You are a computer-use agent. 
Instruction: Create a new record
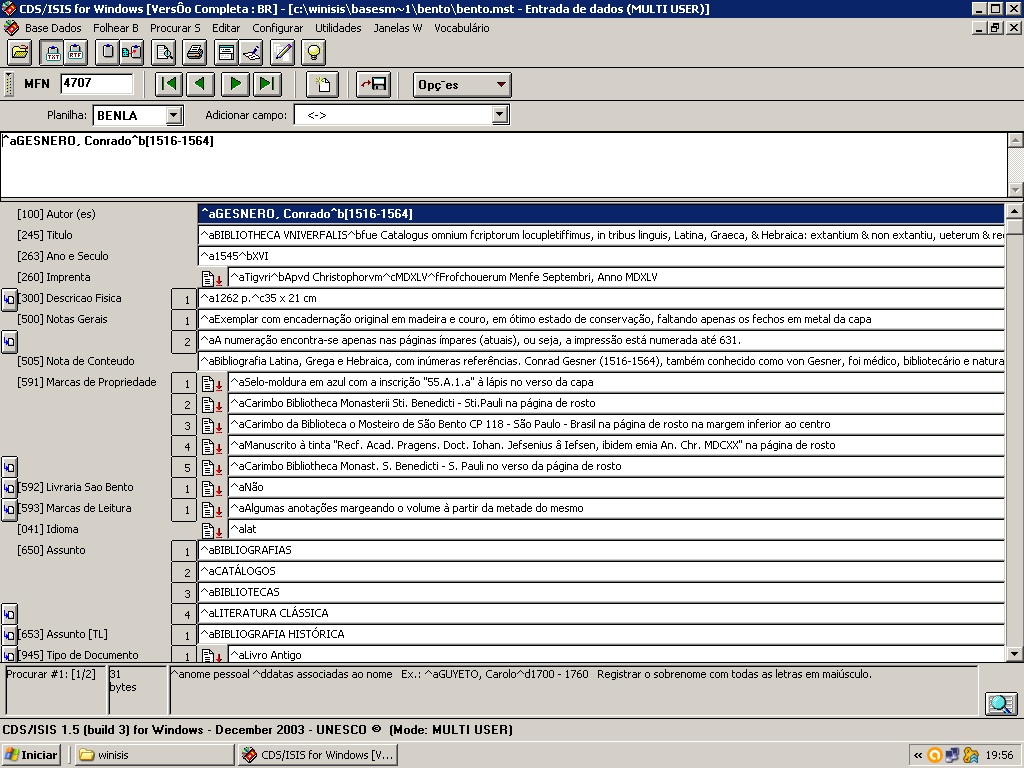click(322, 84)
